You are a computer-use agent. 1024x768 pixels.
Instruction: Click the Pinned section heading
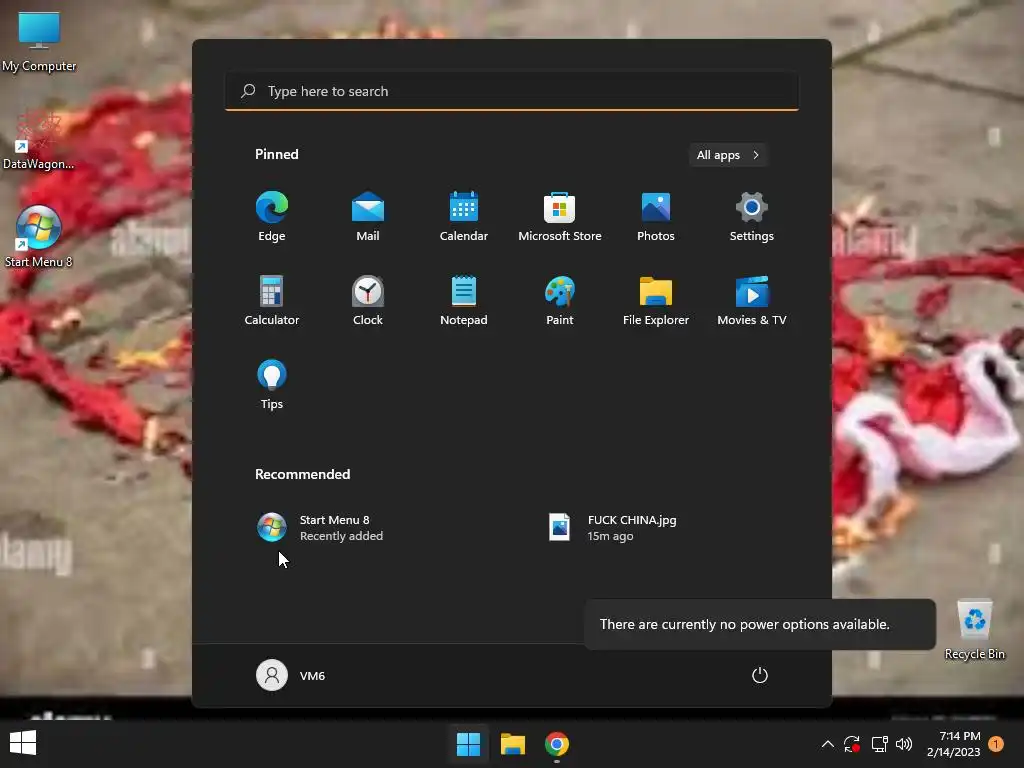tap(277, 154)
